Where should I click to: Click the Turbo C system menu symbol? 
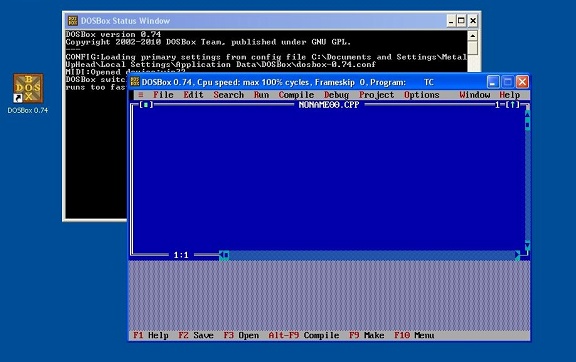point(140,95)
